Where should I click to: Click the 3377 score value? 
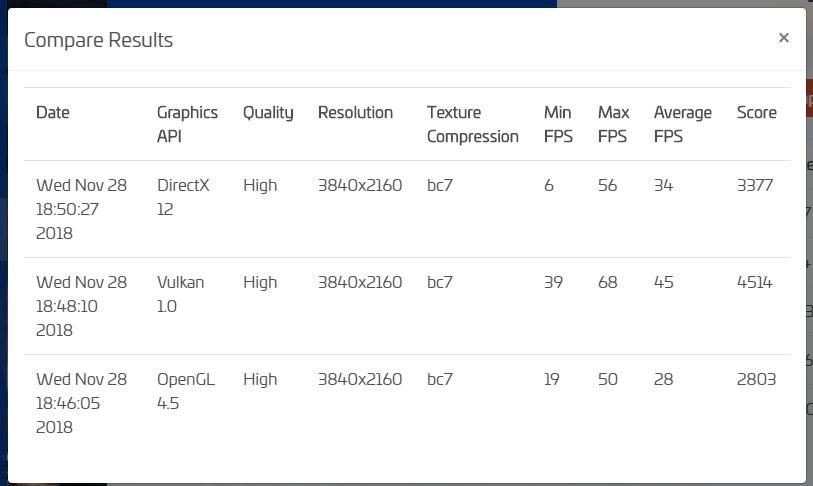click(755, 186)
